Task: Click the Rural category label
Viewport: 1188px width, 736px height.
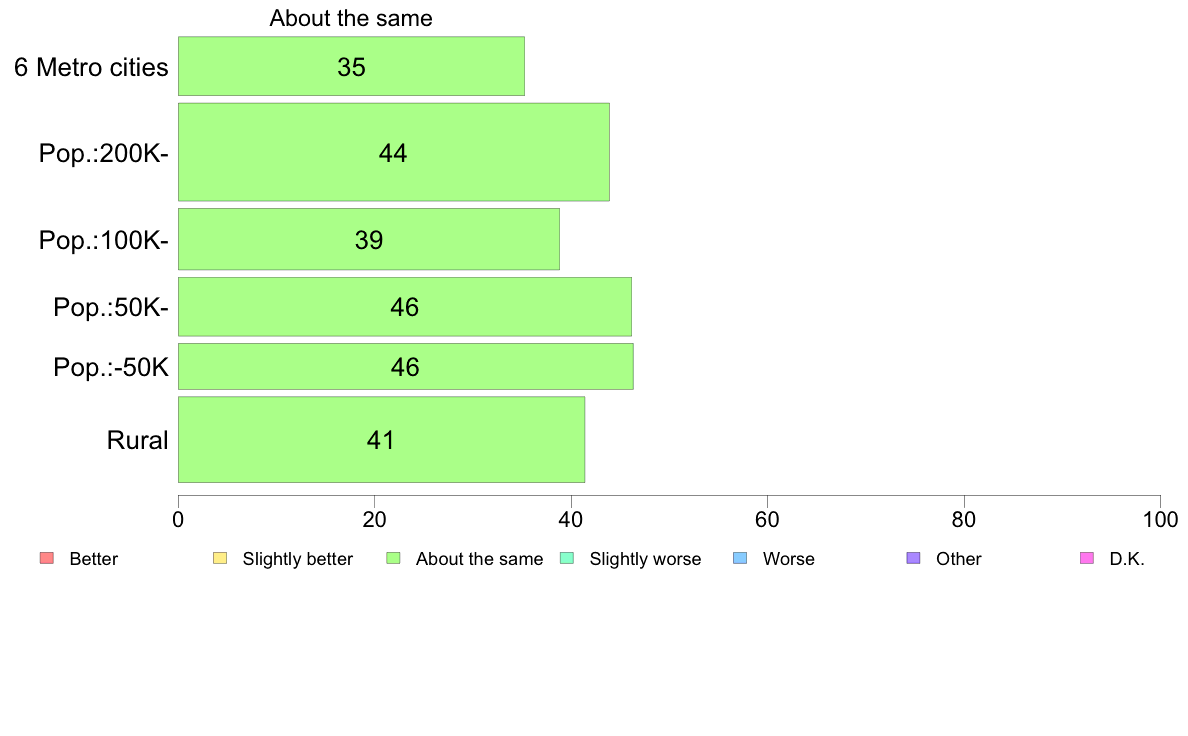Action: pos(137,440)
